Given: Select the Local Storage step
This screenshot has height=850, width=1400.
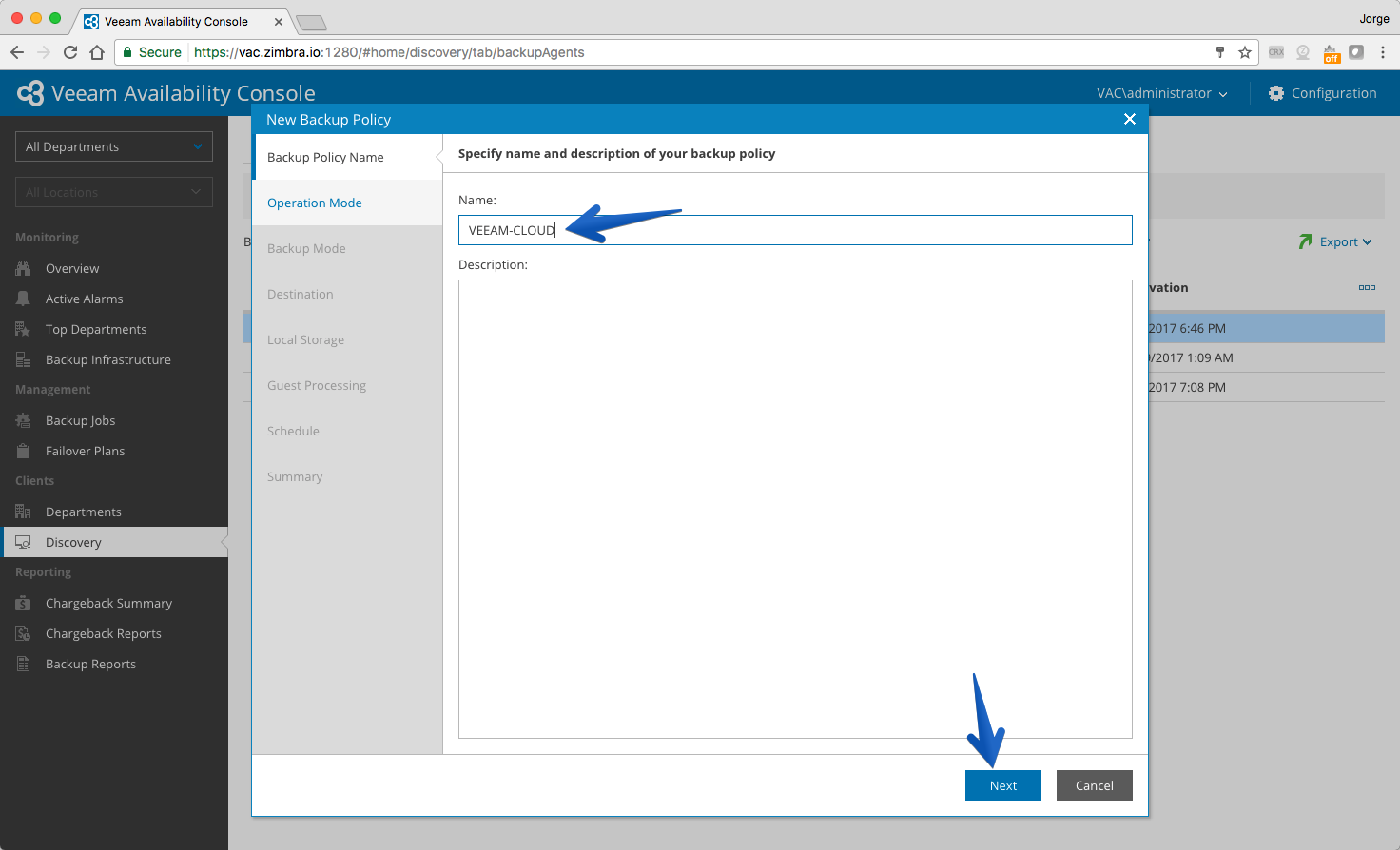Looking at the screenshot, I should tap(347, 339).
